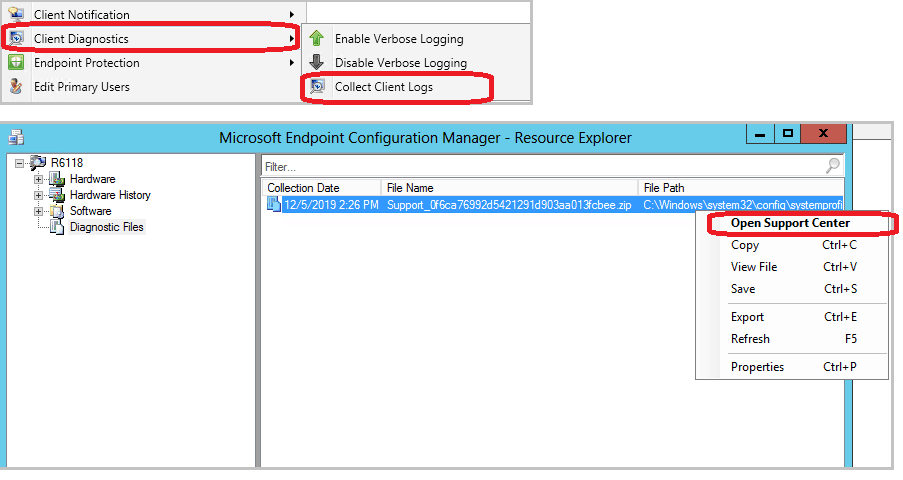Viewport: 903px width, 480px height.
Task: Click into the Filter search field
Action: tap(543, 167)
